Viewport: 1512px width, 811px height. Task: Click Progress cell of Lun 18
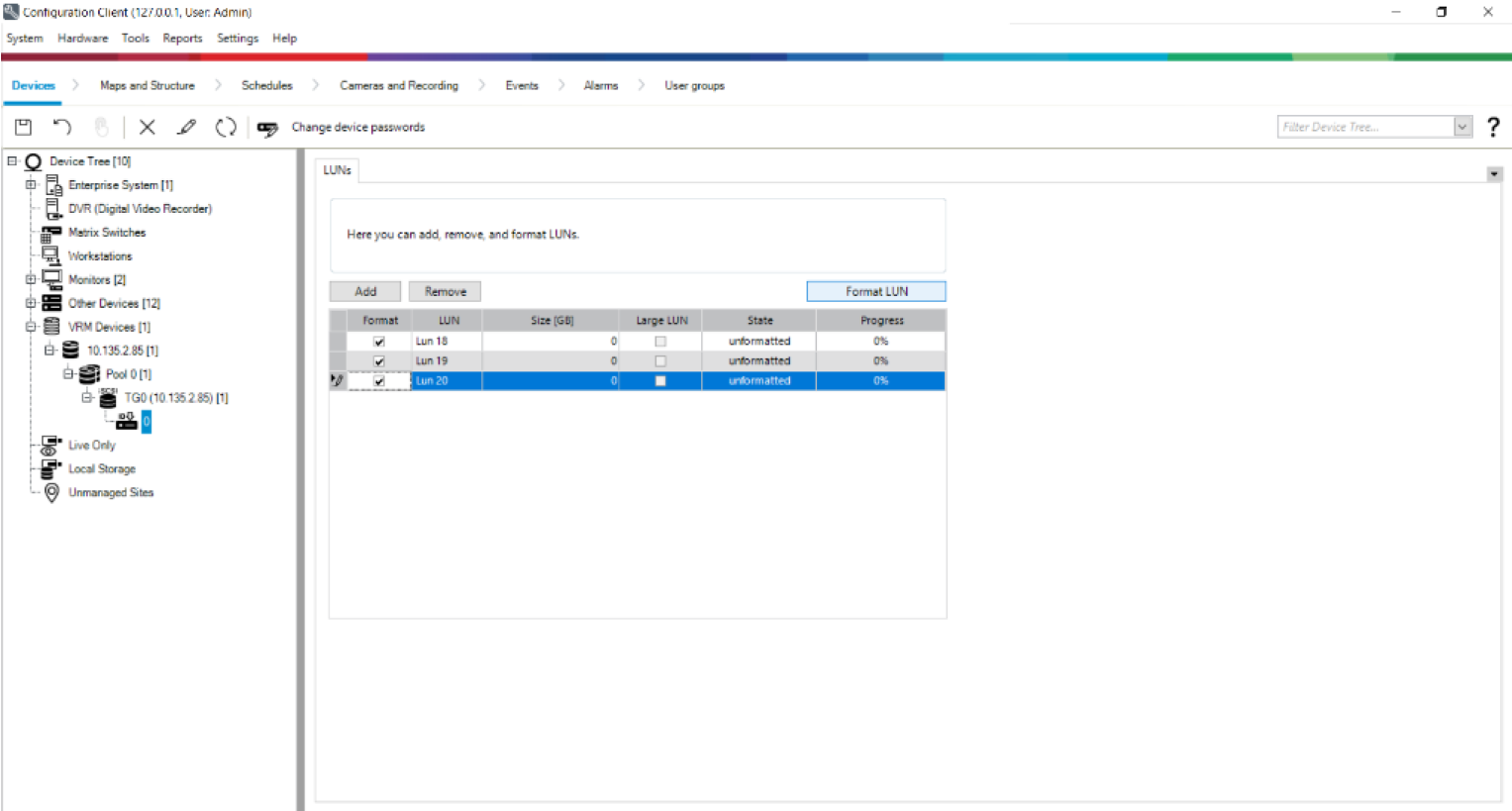pyautogui.click(x=880, y=342)
